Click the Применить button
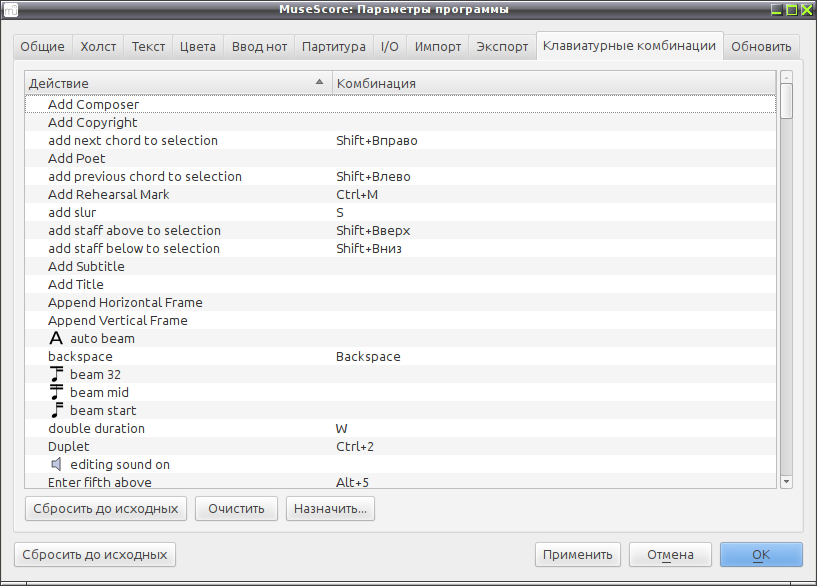 [578, 555]
